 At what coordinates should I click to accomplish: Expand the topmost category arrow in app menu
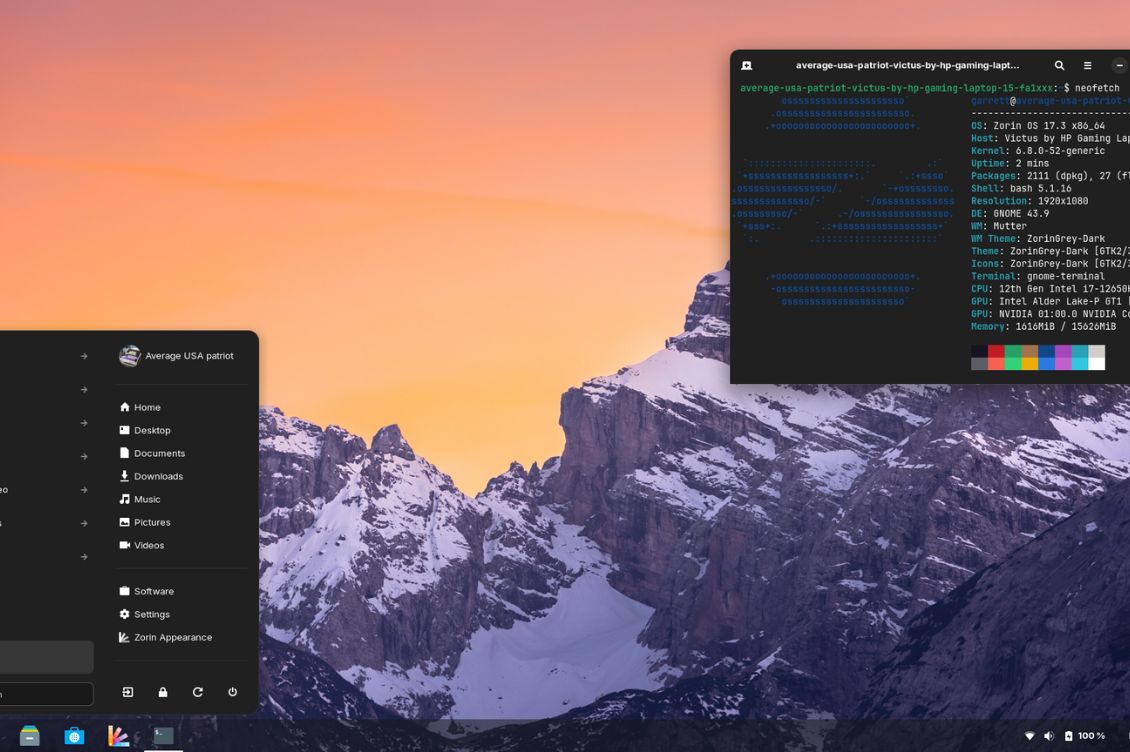[82, 355]
